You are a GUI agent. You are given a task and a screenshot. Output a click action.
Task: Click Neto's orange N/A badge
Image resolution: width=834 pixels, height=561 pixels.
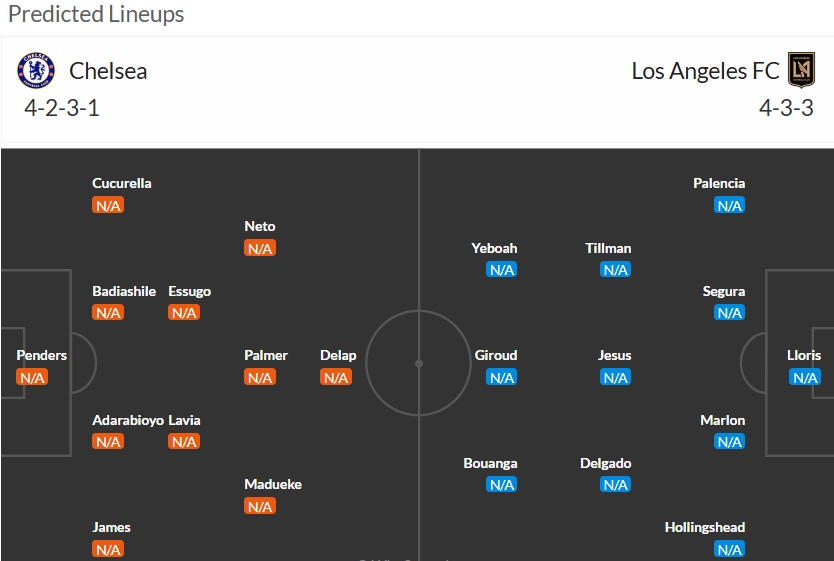[260, 248]
